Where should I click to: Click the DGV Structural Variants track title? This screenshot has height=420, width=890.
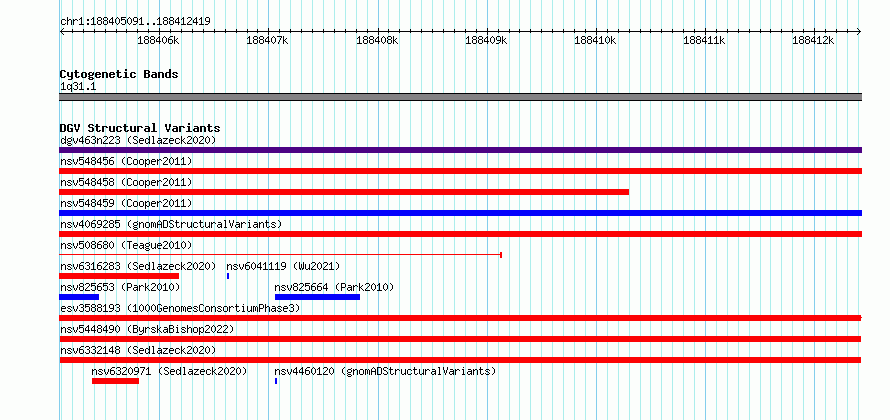[x=140, y=128]
